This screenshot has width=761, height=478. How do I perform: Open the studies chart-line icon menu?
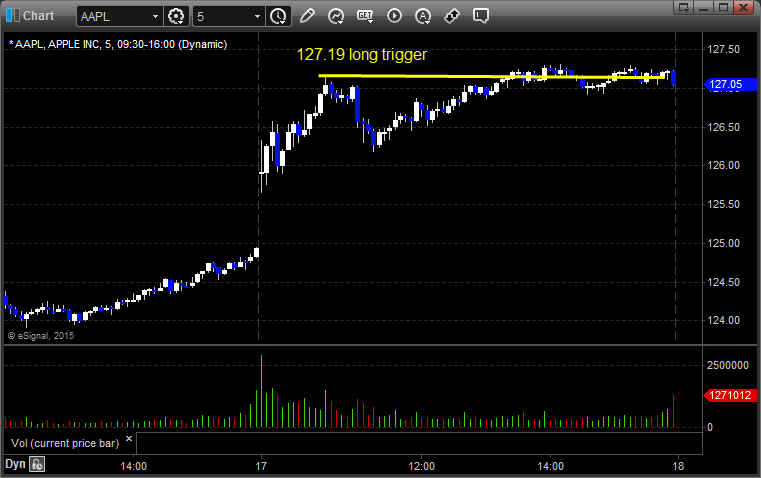pyautogui.click(x=336, y=16)
